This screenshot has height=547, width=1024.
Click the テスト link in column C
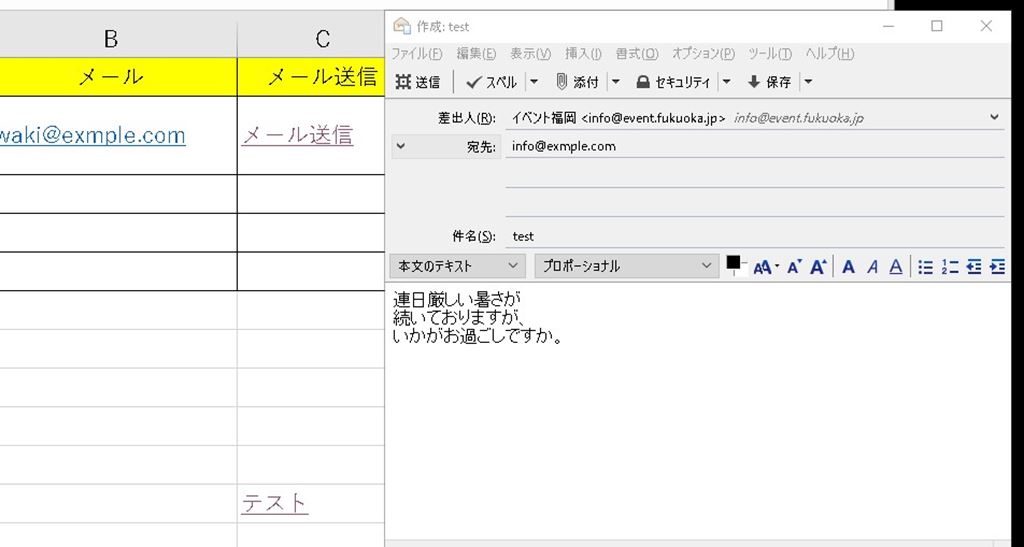(x=274, y=503)
